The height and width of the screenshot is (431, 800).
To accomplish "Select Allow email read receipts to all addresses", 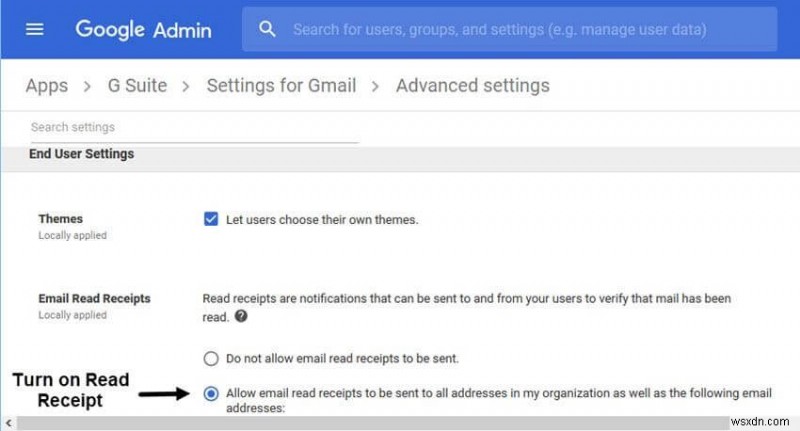I will coord(211,393).
